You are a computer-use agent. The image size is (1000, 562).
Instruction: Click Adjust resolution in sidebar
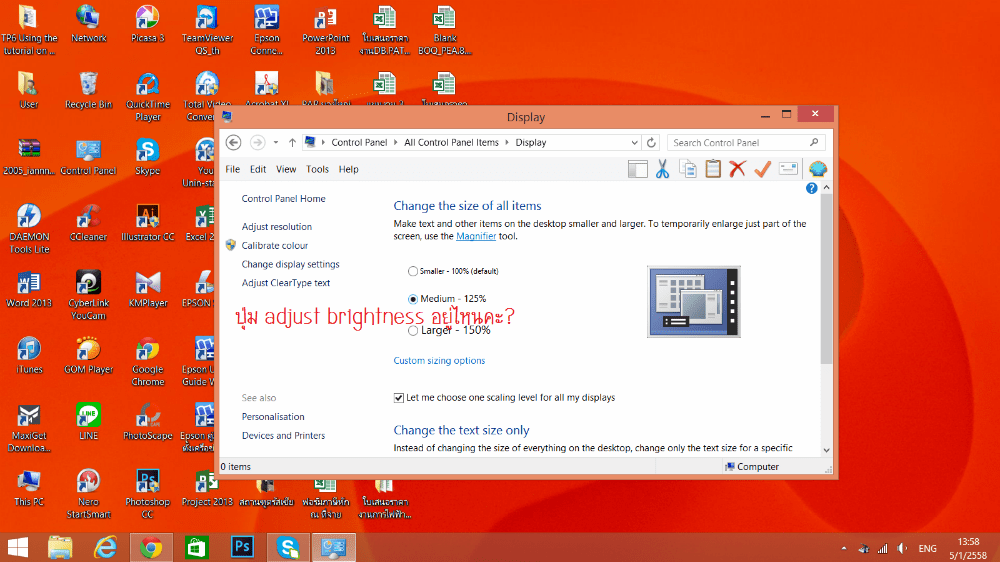(x=276, y=226)
